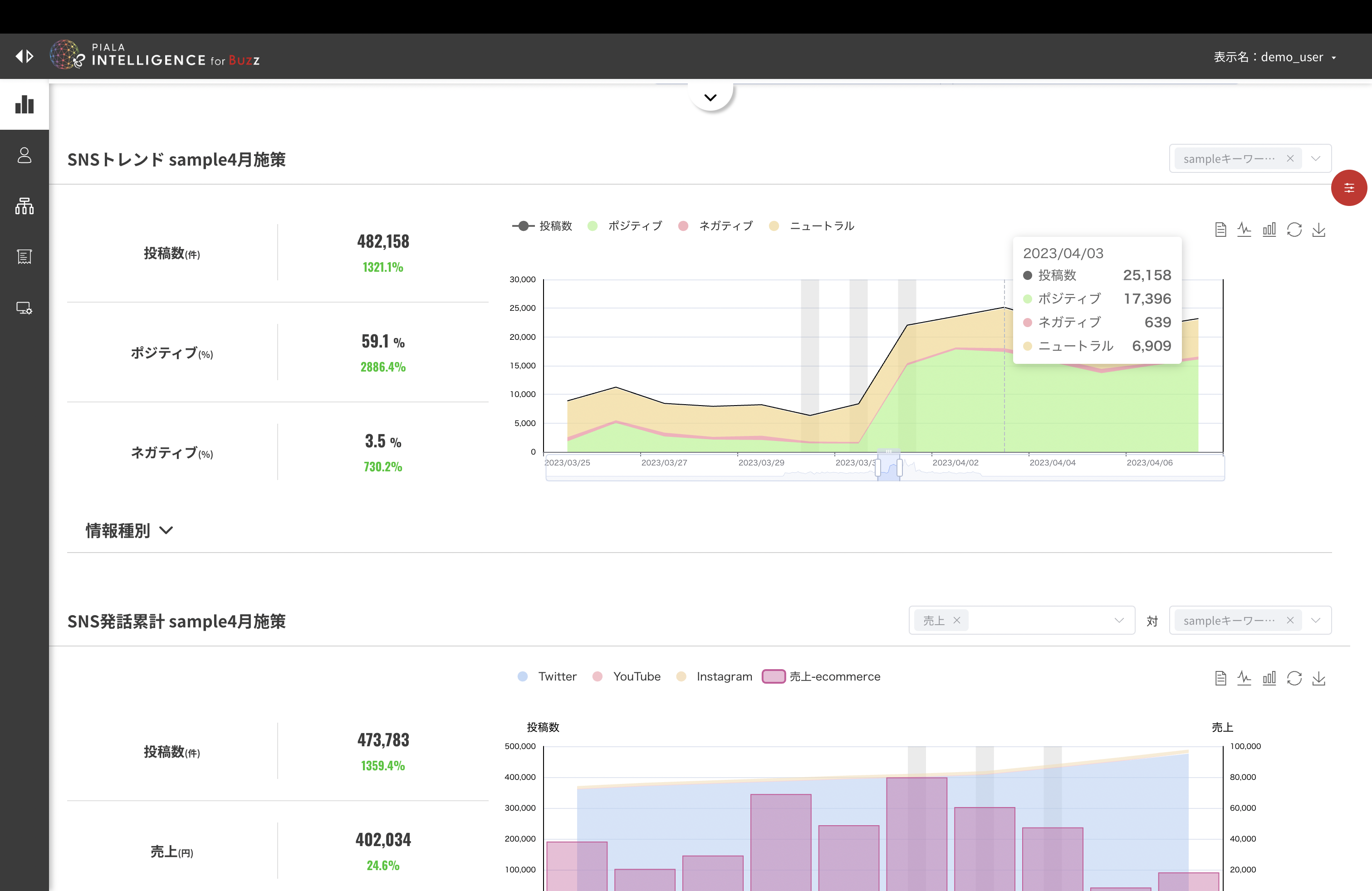Screen dimensions: 1372x891
Task: Click the top panel collapse chevron button
Action: pyautogui.click(x=710, y=98)
